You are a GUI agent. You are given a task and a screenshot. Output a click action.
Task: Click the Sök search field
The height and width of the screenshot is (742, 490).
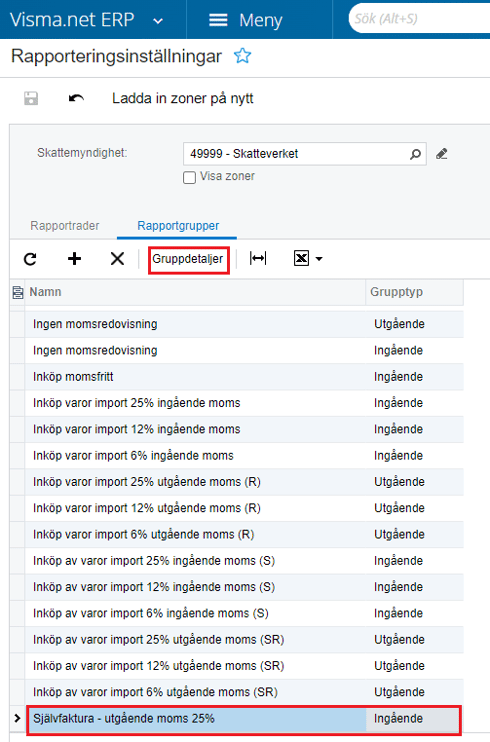420,19
